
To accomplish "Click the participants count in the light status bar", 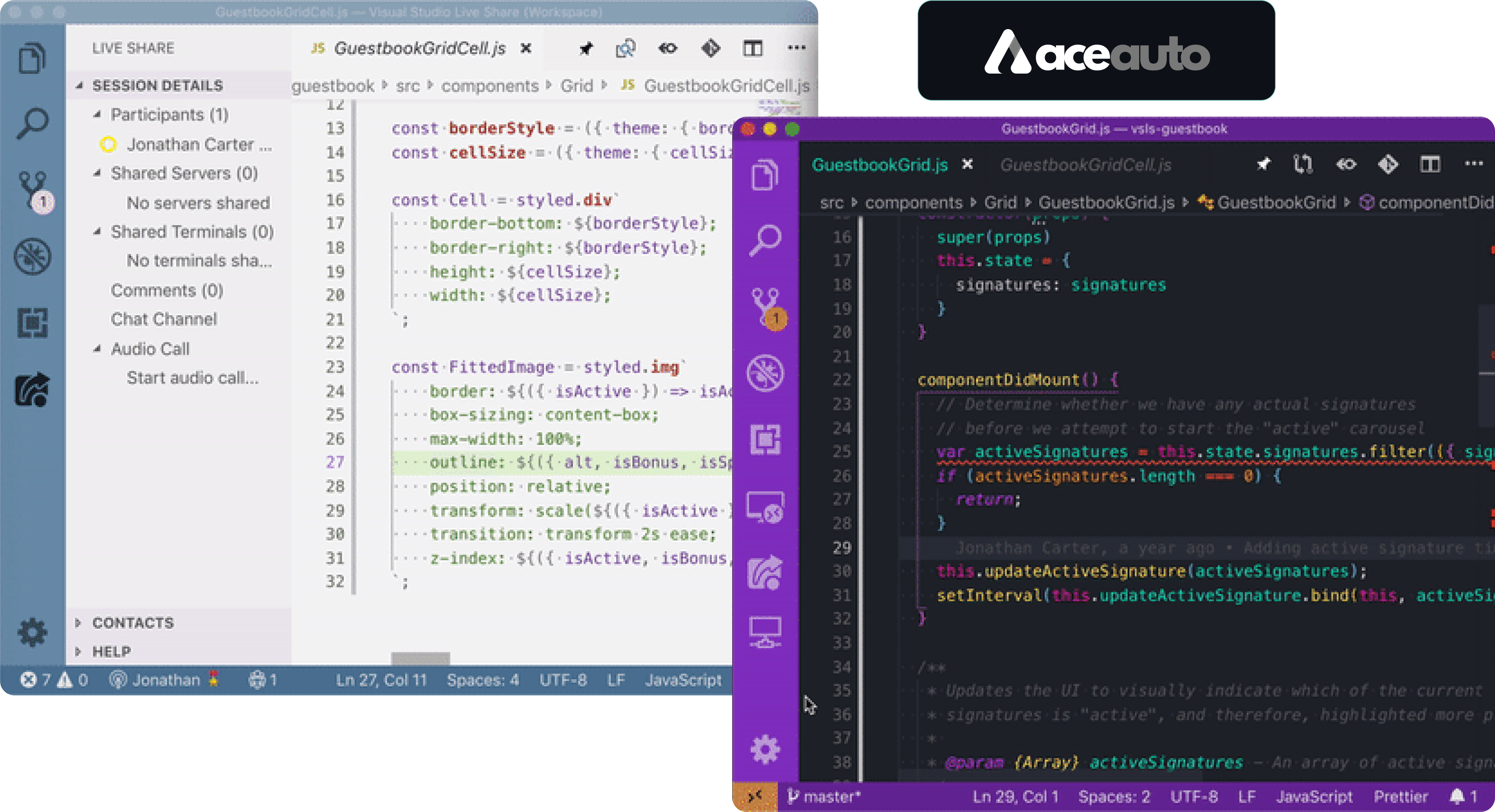I will [x=263, y=680].
